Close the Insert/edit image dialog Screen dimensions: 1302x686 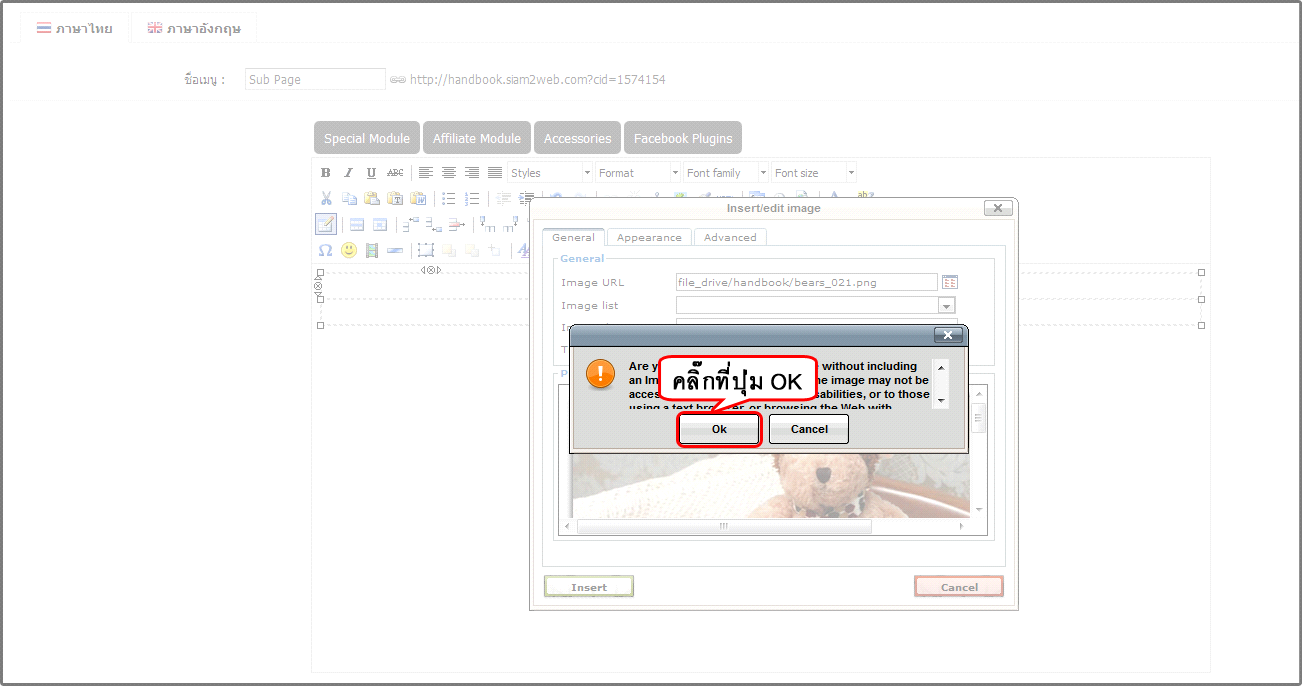pos(998,208)
